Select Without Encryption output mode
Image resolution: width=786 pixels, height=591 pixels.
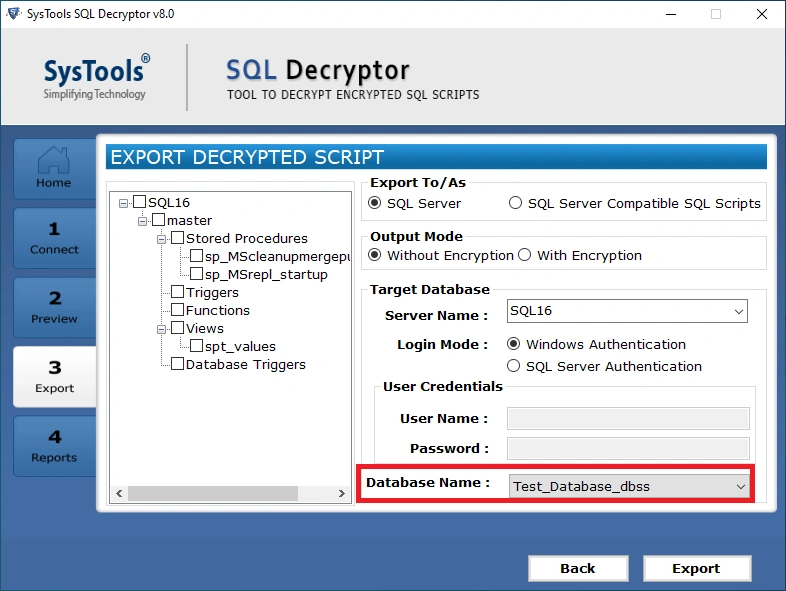(374, 255)
